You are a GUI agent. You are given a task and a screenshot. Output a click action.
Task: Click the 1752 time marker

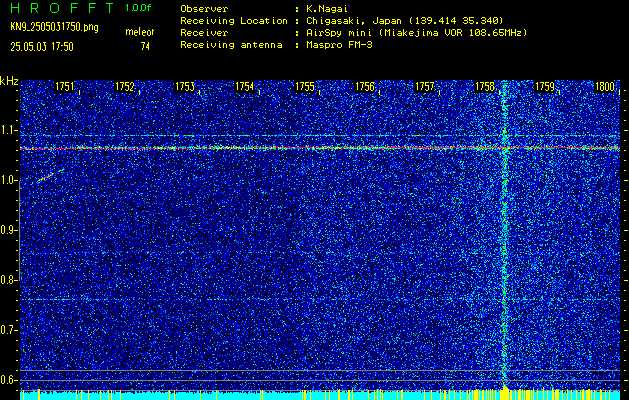coord(125,86)
